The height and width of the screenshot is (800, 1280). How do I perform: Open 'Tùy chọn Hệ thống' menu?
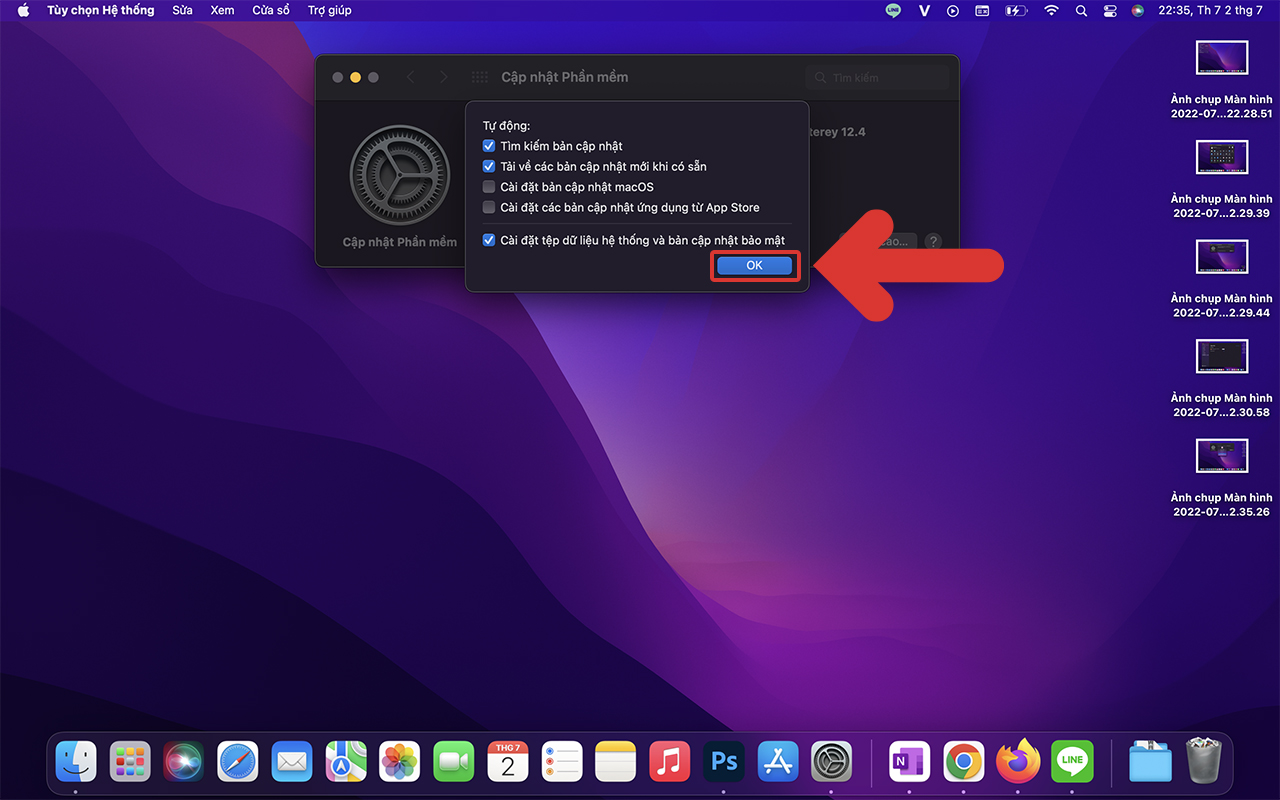point(101,10)
